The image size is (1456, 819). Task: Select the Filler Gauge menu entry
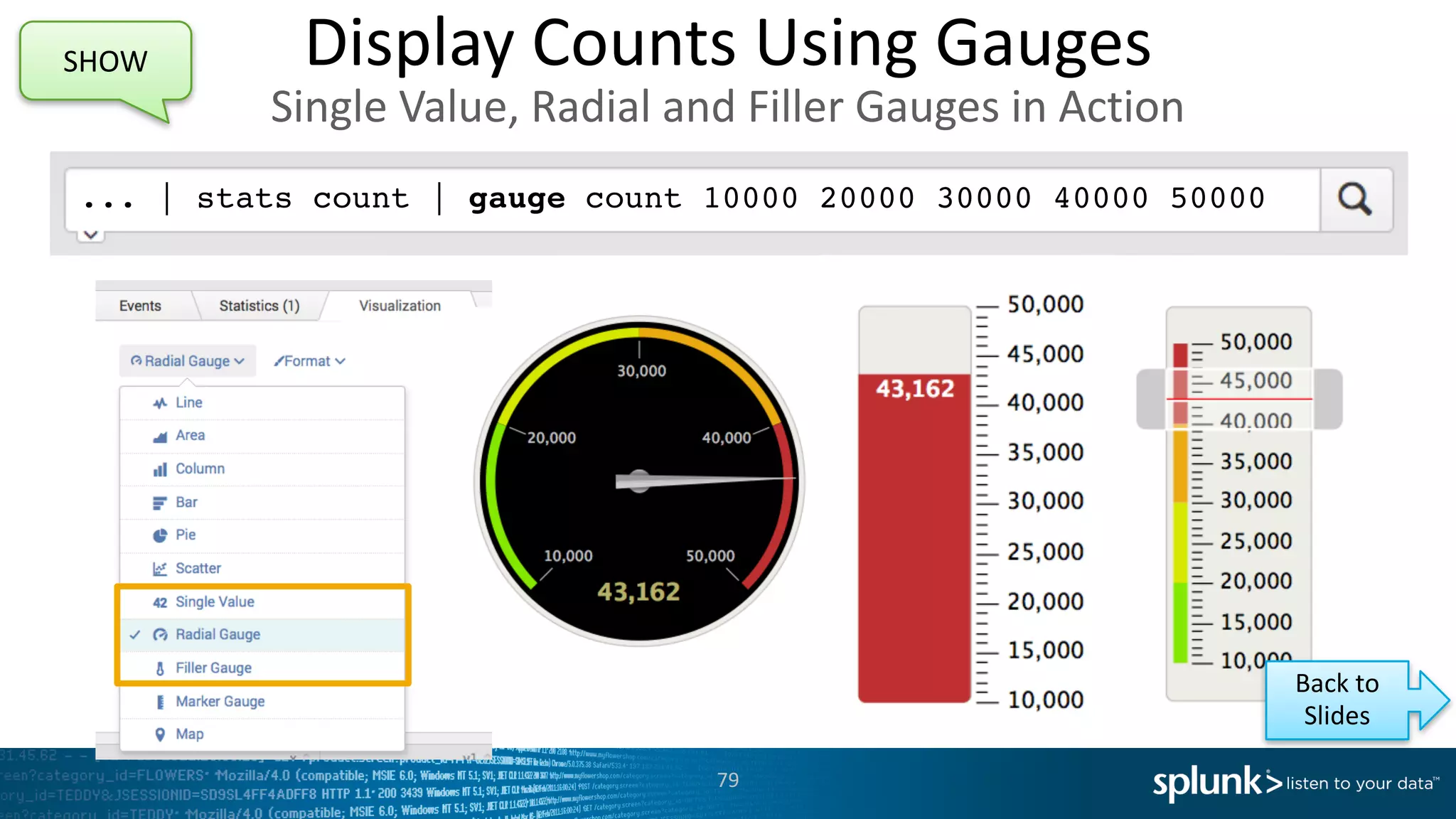(262, 668)
